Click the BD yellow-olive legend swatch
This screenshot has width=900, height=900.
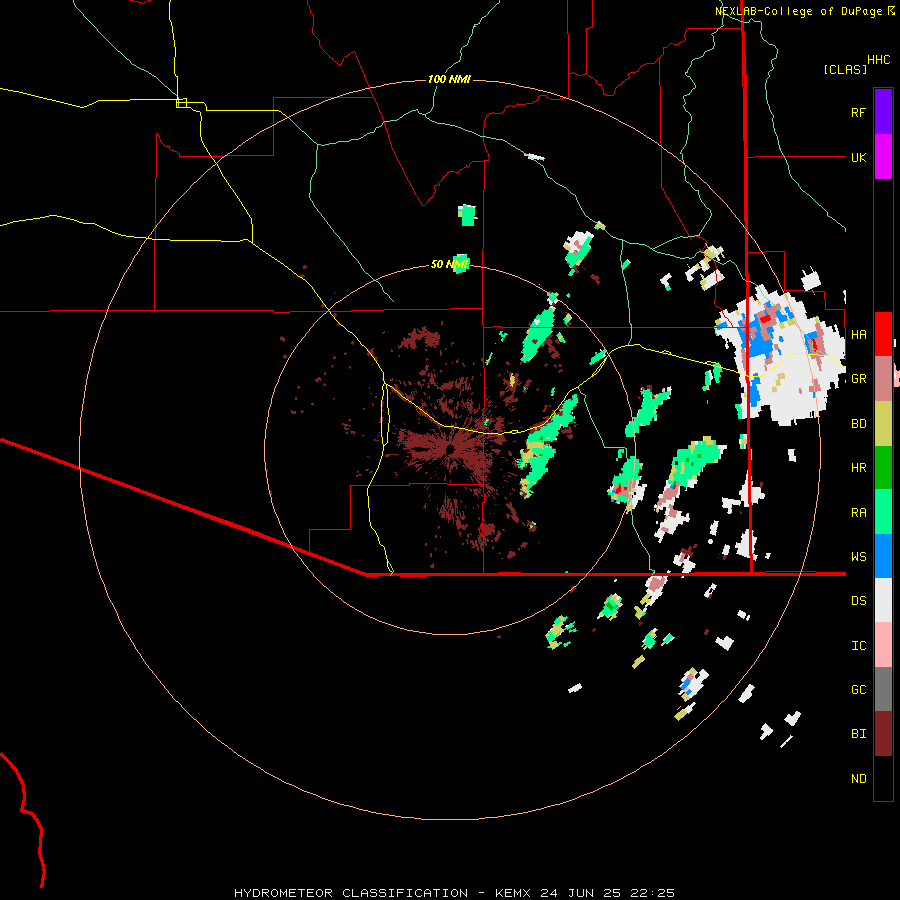point(883,424)
